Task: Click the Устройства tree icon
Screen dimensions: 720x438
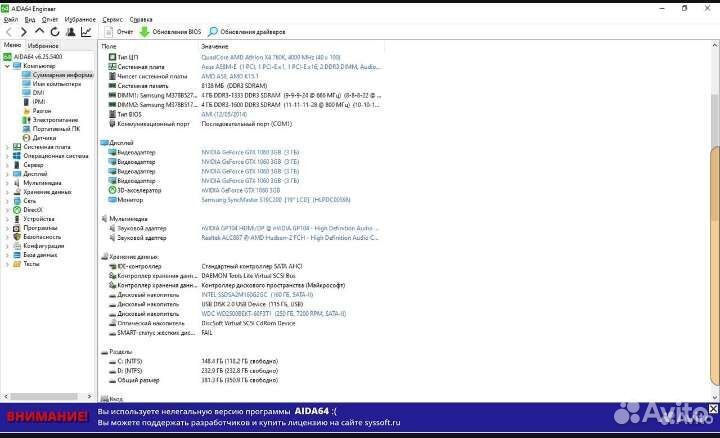Action: pos(17,219)
